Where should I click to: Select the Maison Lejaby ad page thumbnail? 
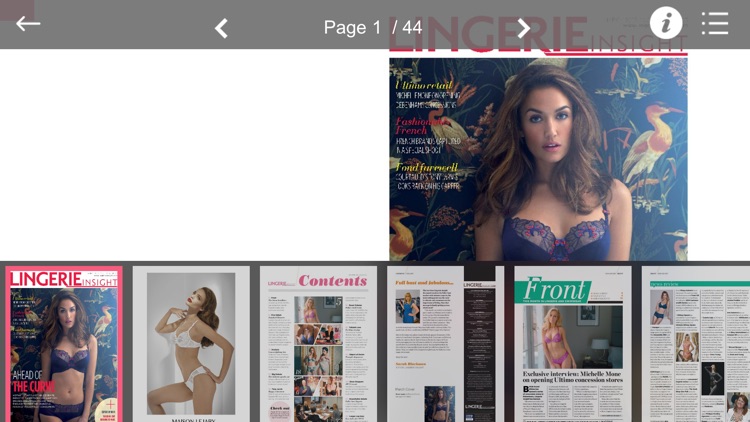[x=191, y=344]
